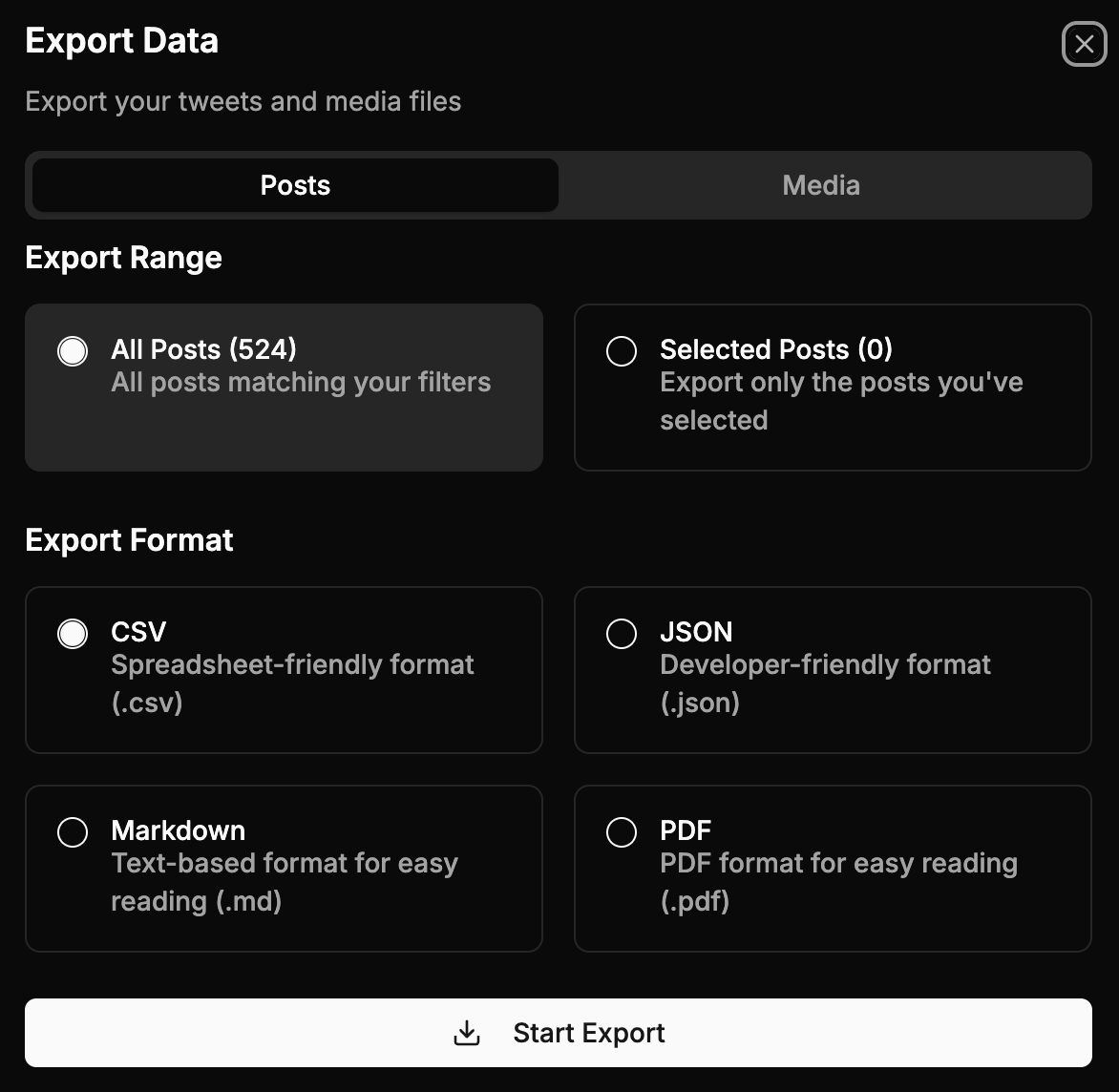Select the Markdown radio button
This screenshot has width=1119, height=1092.
73,832
